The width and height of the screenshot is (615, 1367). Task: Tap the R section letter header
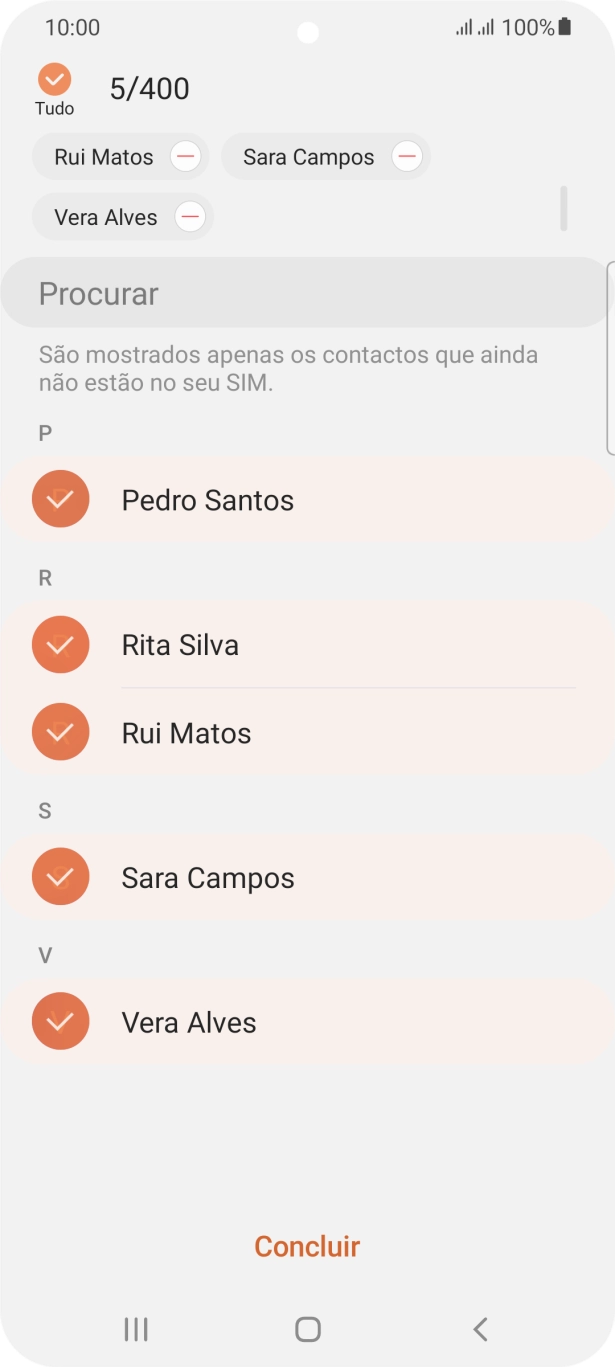(x=44, y=577)
